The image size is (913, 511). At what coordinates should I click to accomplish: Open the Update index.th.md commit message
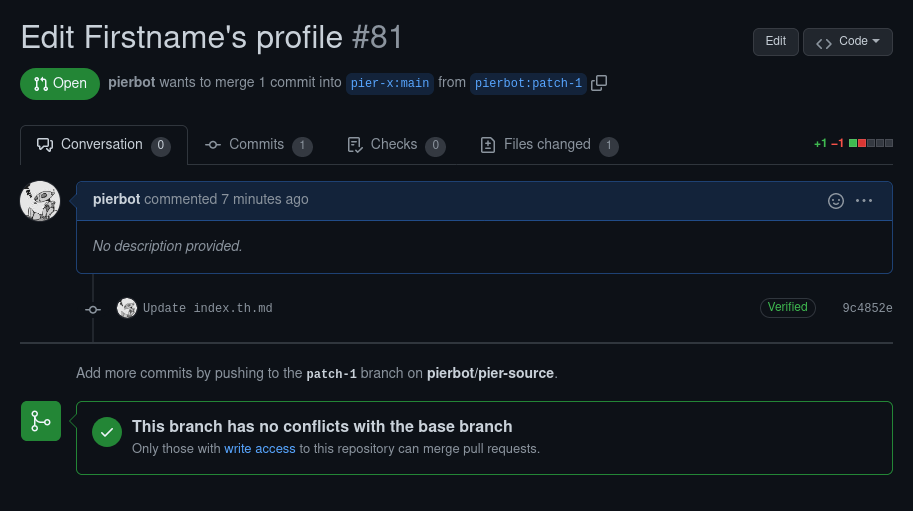(x=208, y=308)
